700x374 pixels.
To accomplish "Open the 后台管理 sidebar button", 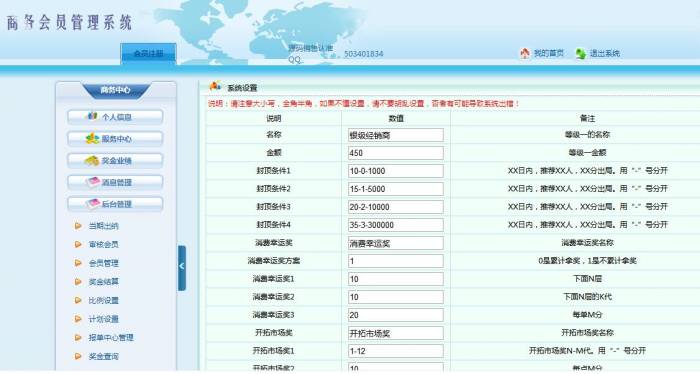I will [115, 204].
